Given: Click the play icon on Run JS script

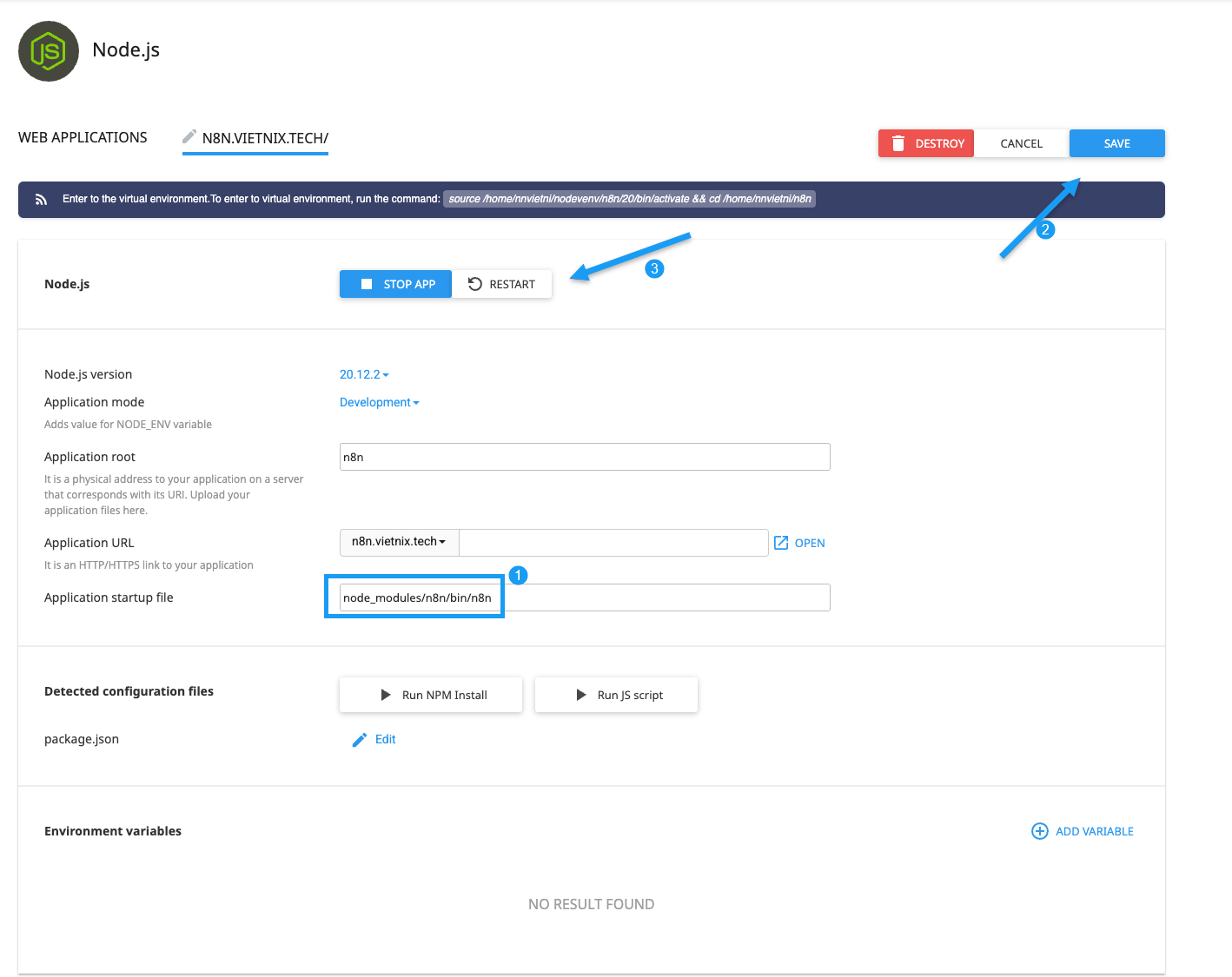Looking at the screenshot, I should 581,695.
